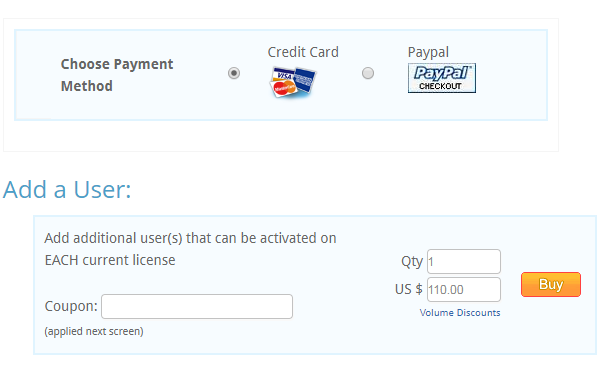
Task: Select the Paypal radio button
Action: 368,73
